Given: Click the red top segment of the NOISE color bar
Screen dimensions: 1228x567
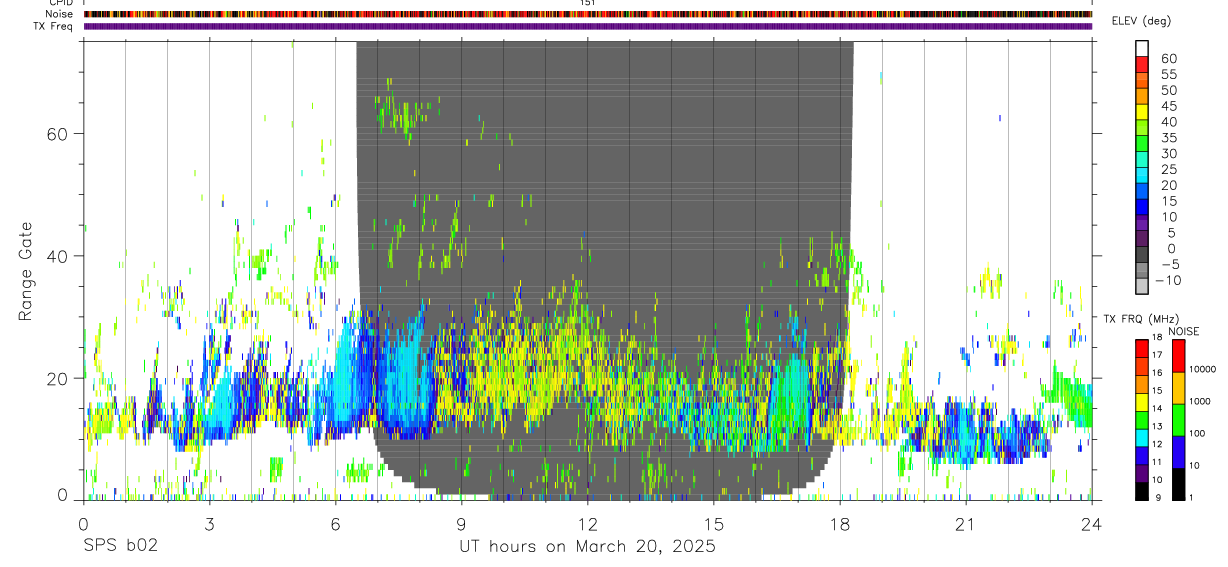Looking at the screenshot, I should click(x=1179, y=356).
